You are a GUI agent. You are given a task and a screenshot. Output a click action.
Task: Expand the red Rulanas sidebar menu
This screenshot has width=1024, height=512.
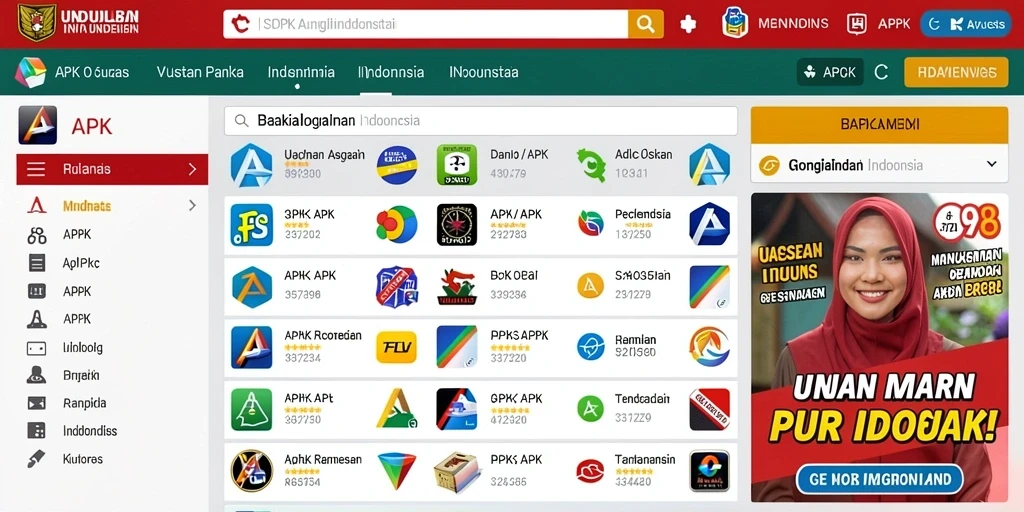[112, 170]
